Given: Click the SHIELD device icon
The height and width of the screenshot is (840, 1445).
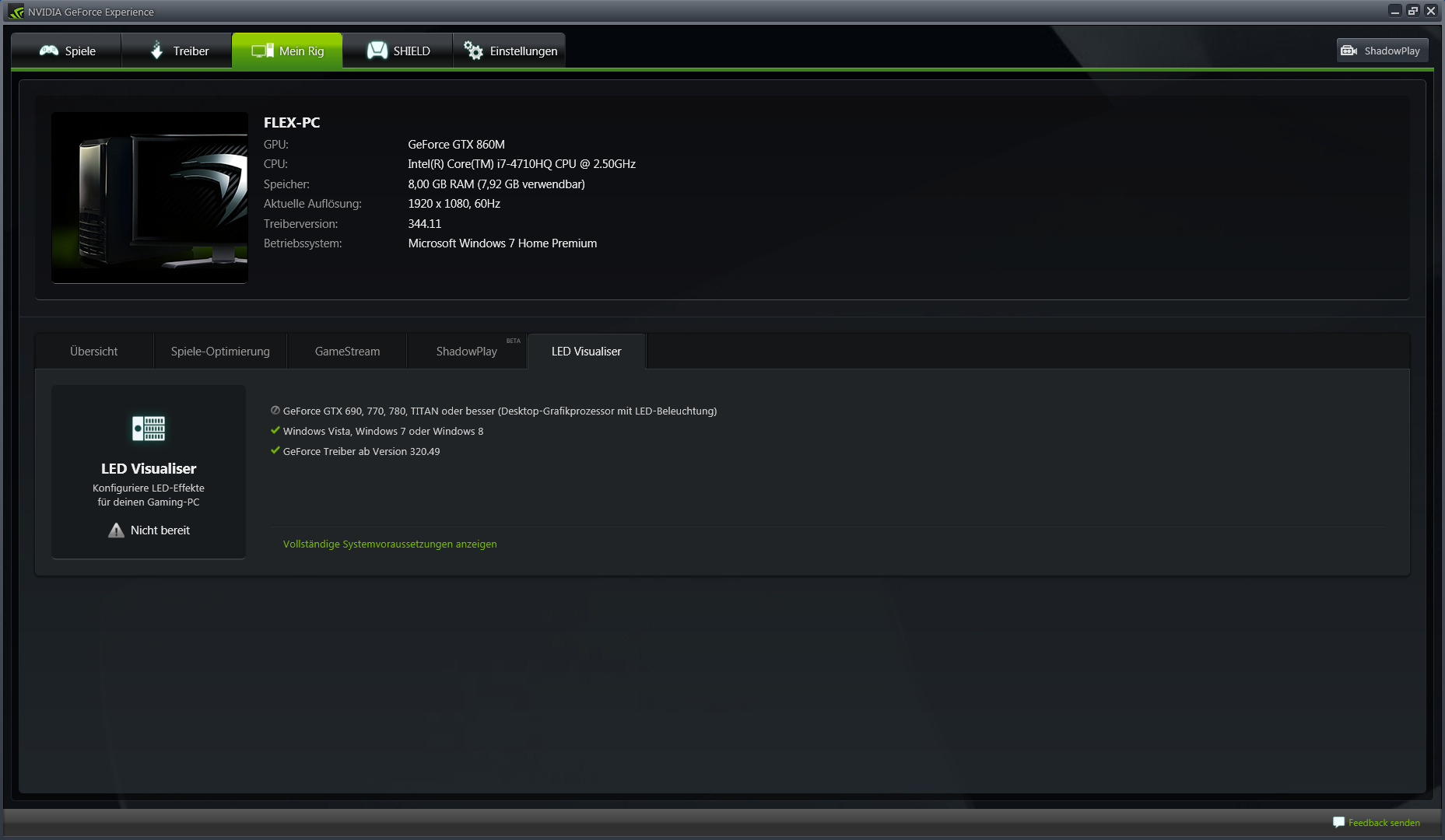Looking at the screenshot, I should (x=377, y=51).
